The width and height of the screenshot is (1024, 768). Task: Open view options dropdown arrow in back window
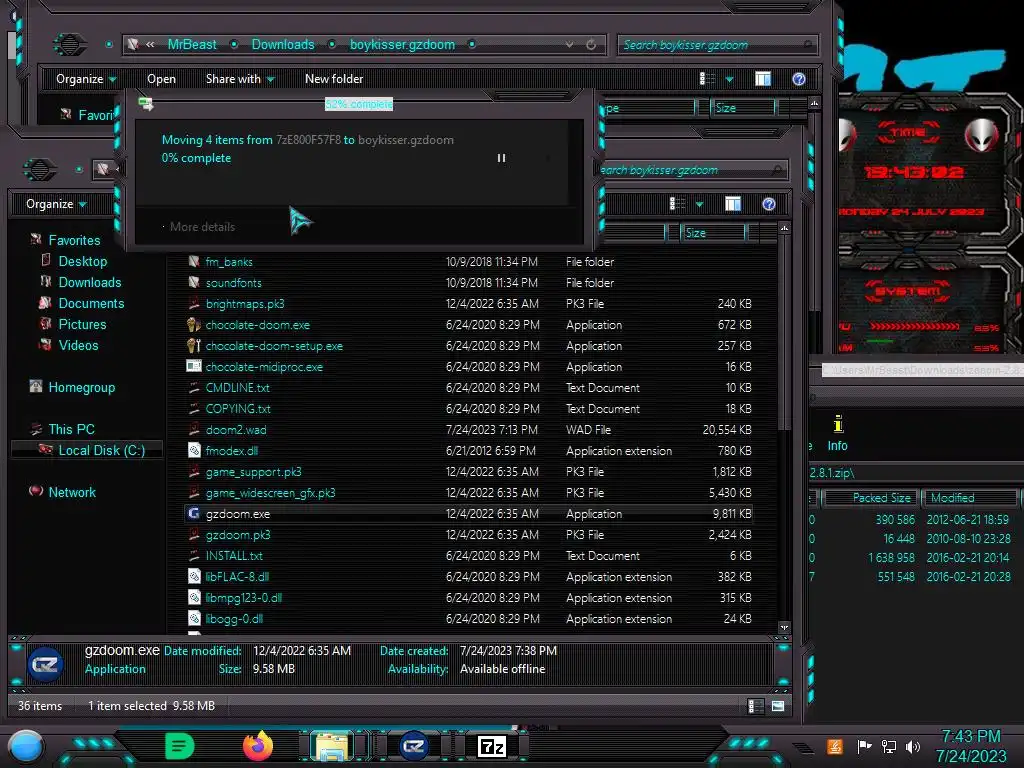(729, 80)
